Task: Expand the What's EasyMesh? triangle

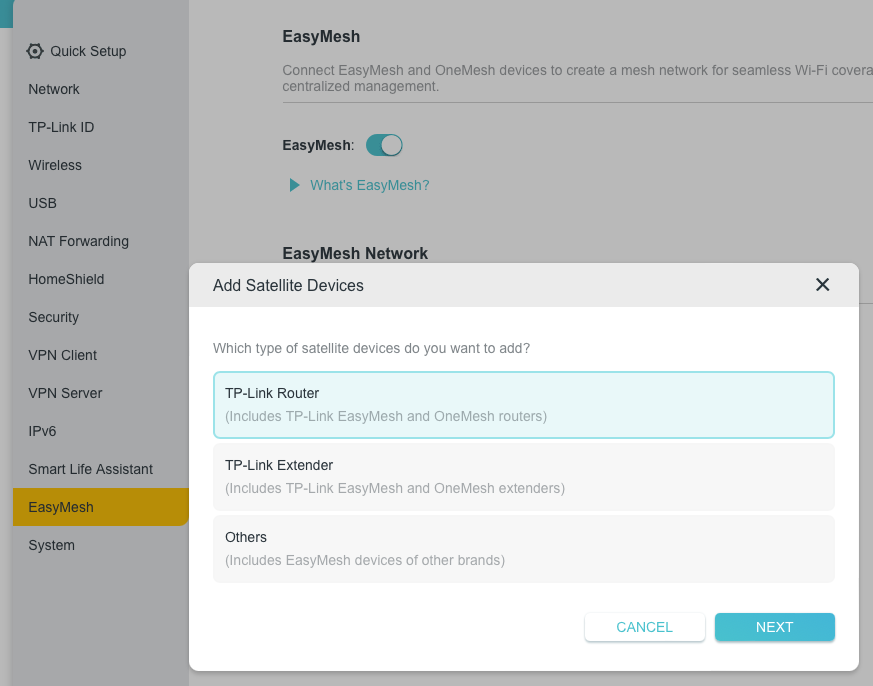Action: [x=294, y=185]
